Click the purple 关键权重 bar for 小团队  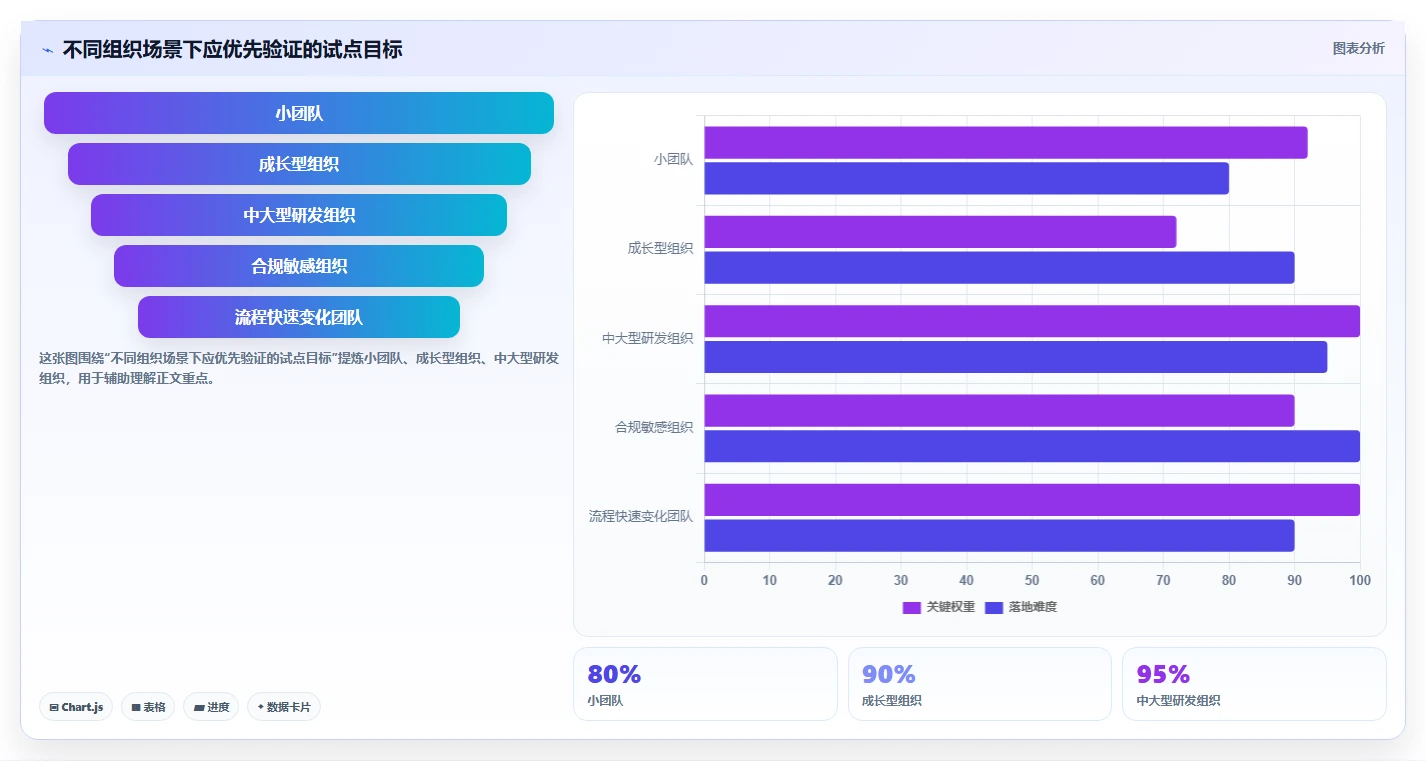1006,142
